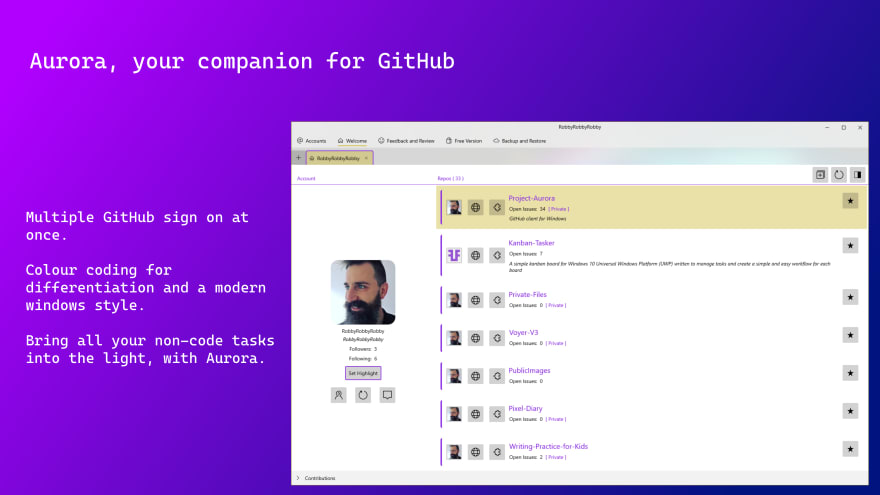Click owner avatar on Project-Aurora row

pyautogui.click(x=454, y=208)
